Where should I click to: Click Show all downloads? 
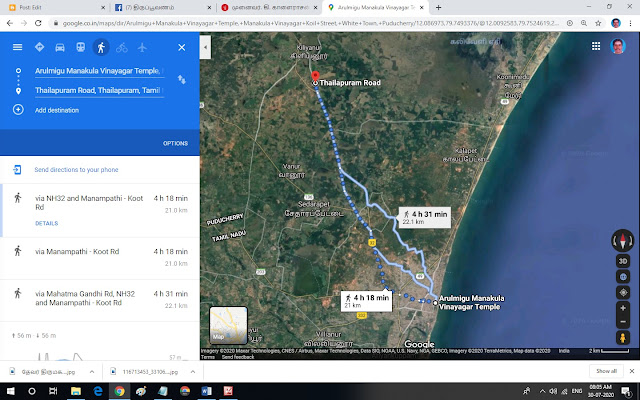pos(606,371)
